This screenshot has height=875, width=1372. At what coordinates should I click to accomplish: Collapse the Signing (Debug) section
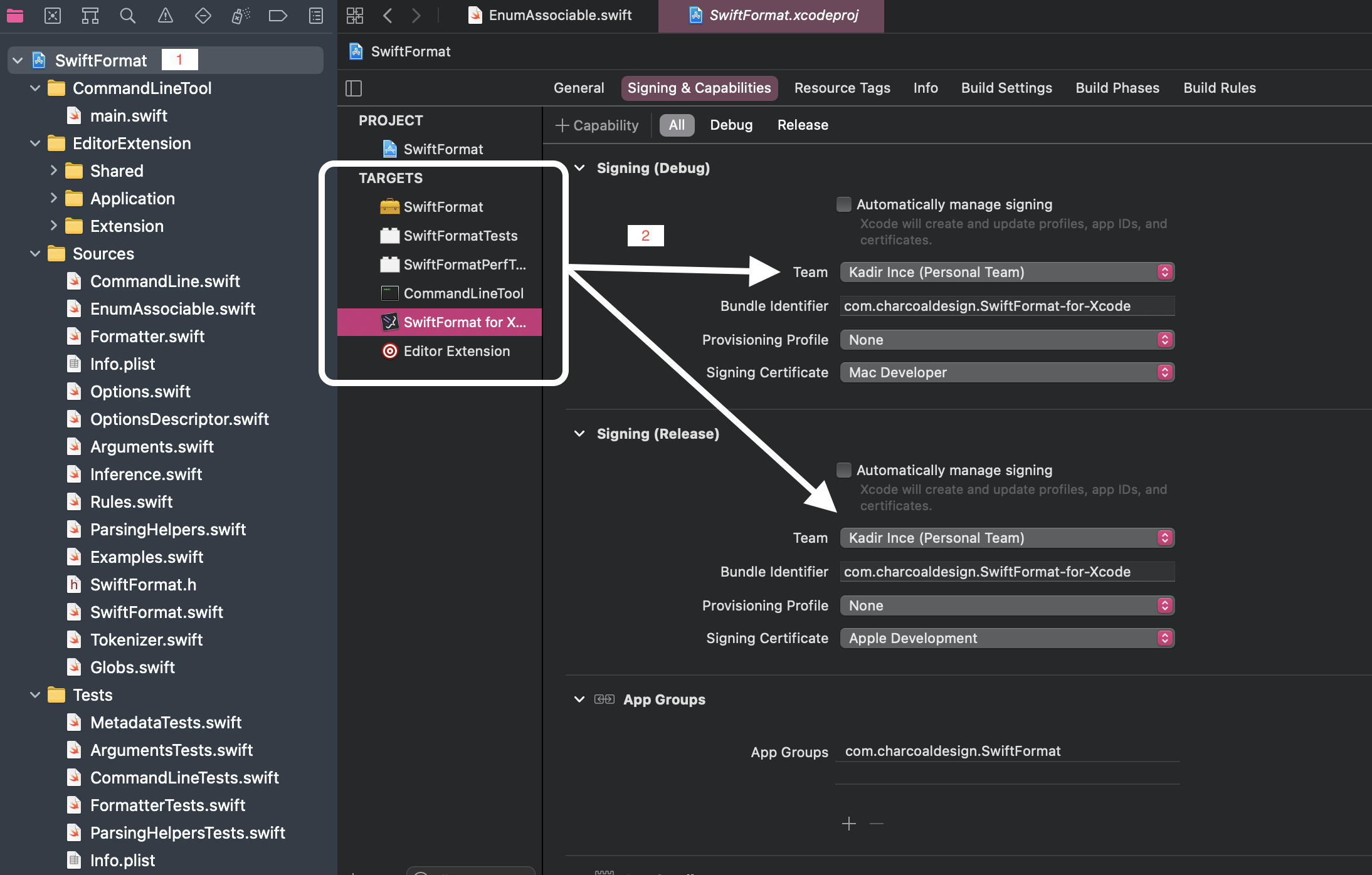pos(580,168)
